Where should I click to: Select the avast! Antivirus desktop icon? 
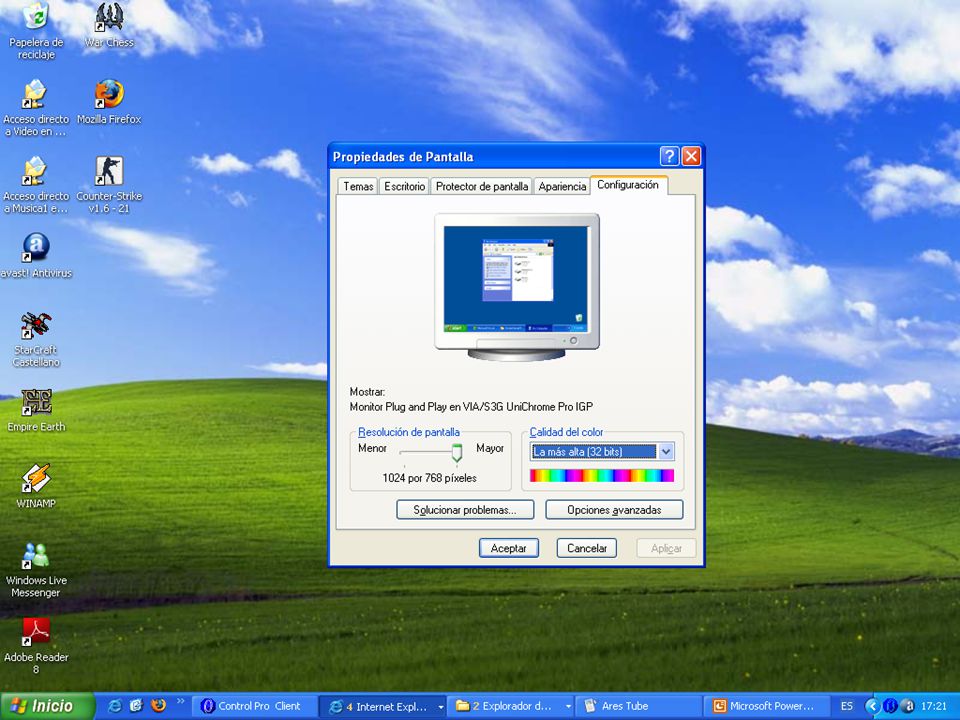36,256
